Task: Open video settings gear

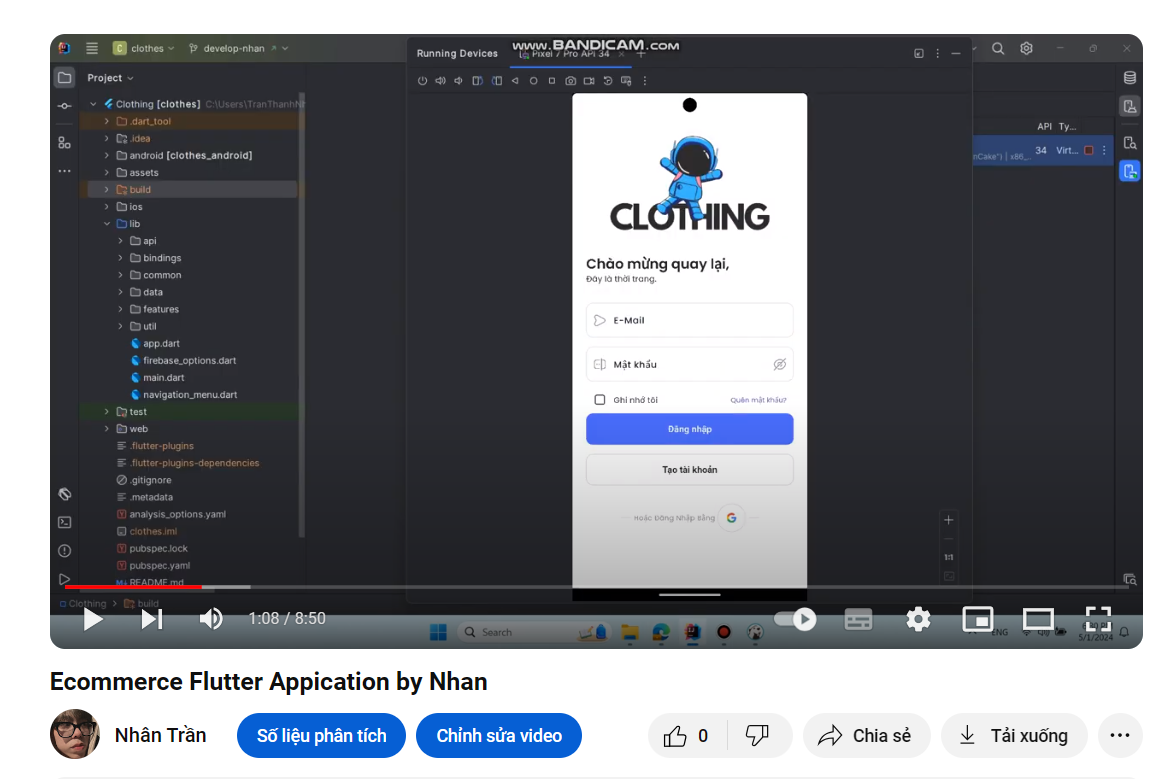Action: [918, 619]
